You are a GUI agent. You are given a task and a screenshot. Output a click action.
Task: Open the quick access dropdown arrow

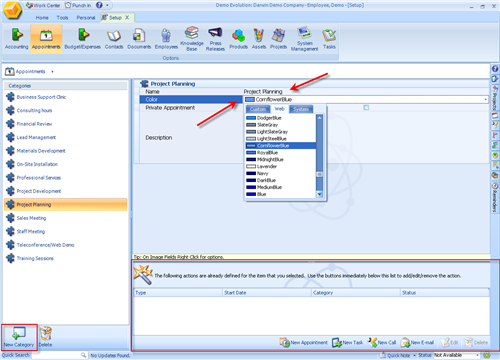click(107, 5)
